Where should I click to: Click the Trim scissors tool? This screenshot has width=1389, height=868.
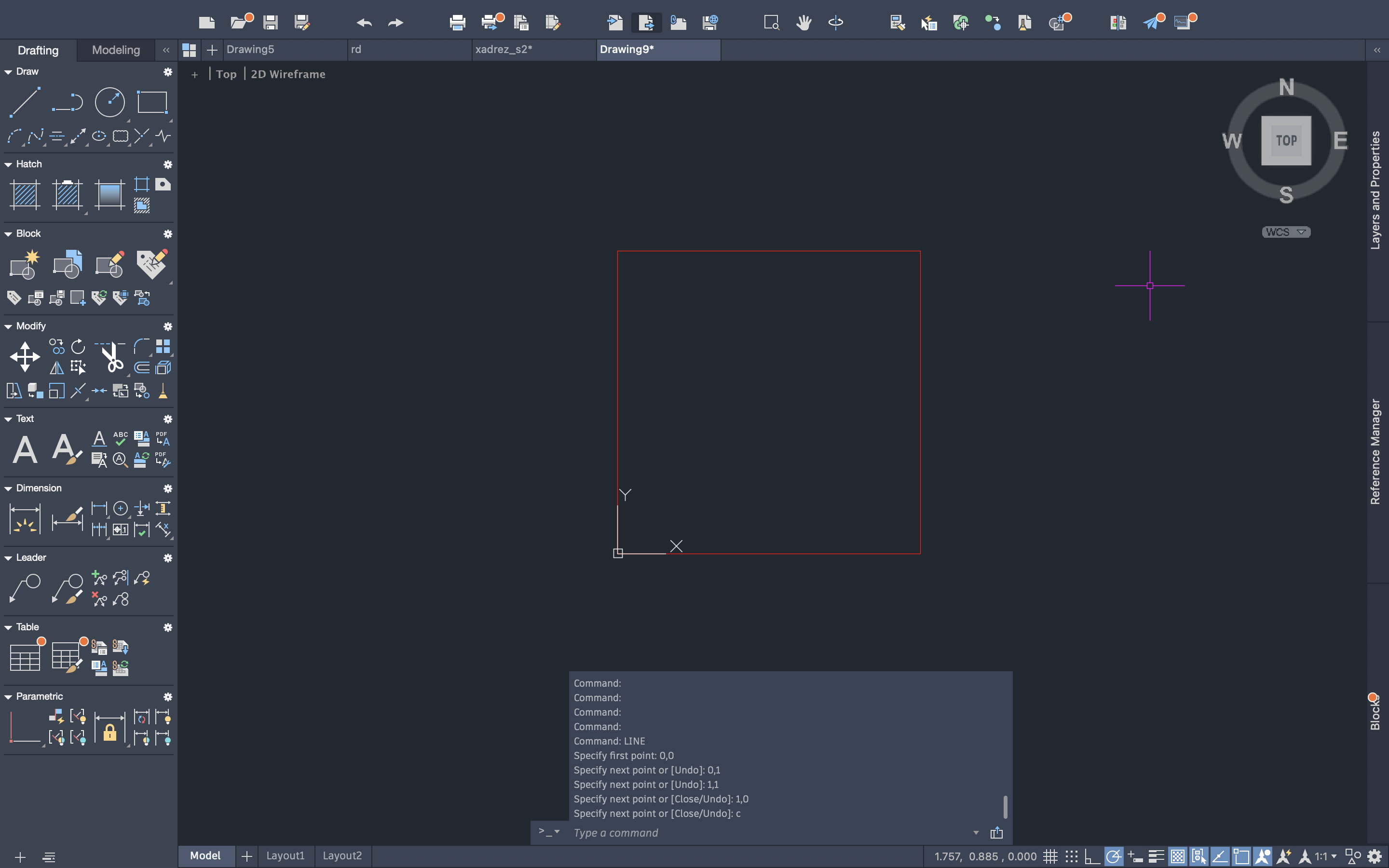pos(111,356)
